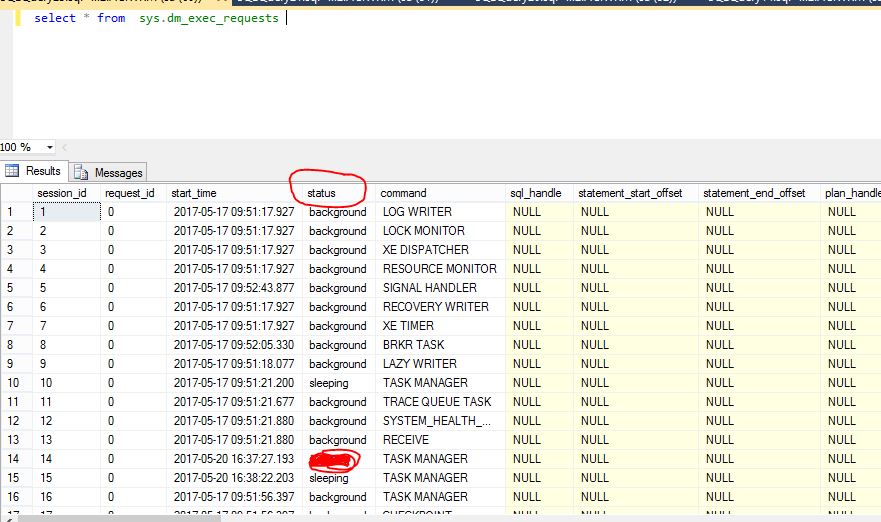Click the RECEIVE command cell
The height and width of the screenshot is (522, 881).
440,440
